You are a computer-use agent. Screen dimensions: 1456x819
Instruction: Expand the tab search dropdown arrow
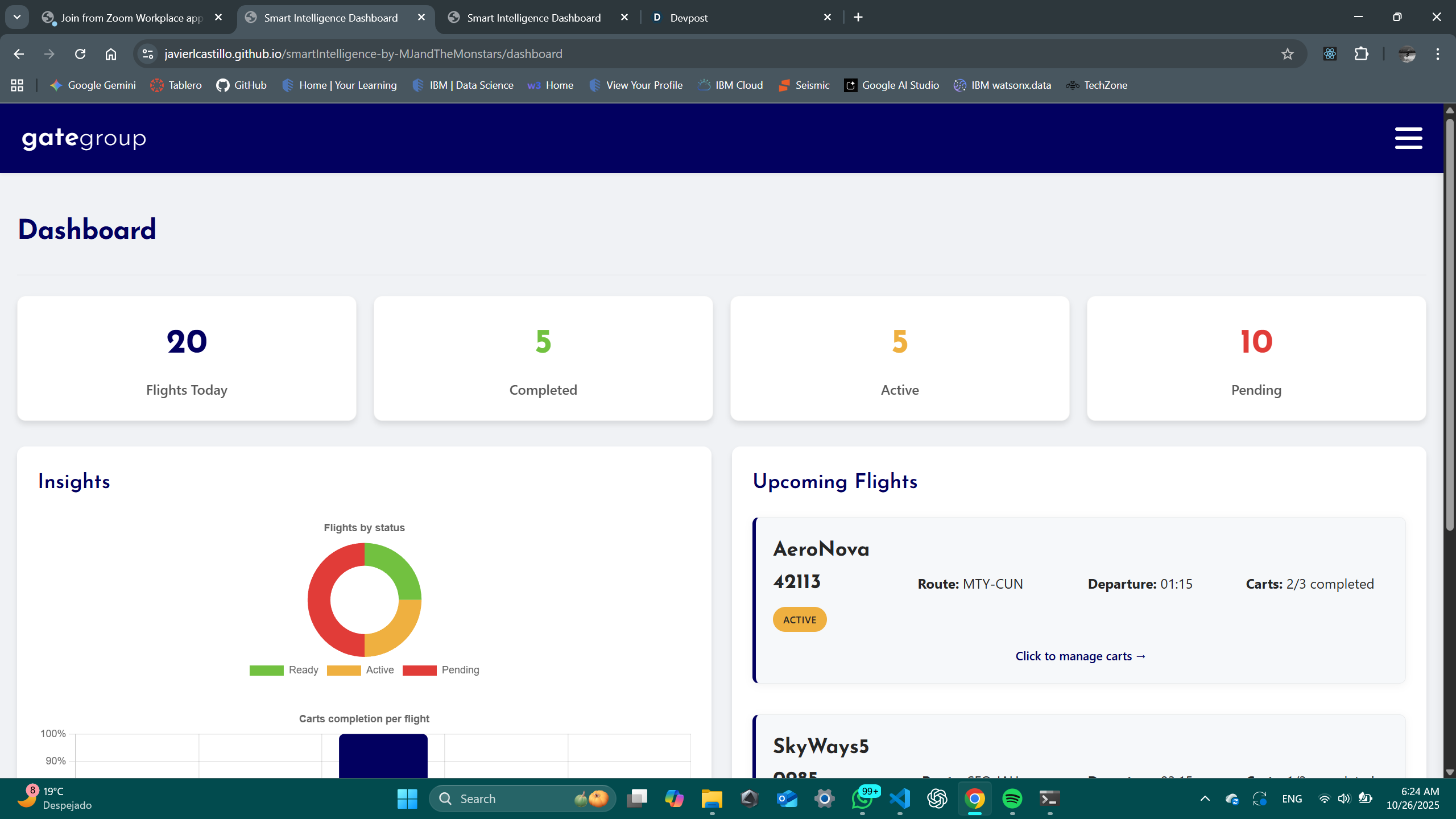coord(17,17)
